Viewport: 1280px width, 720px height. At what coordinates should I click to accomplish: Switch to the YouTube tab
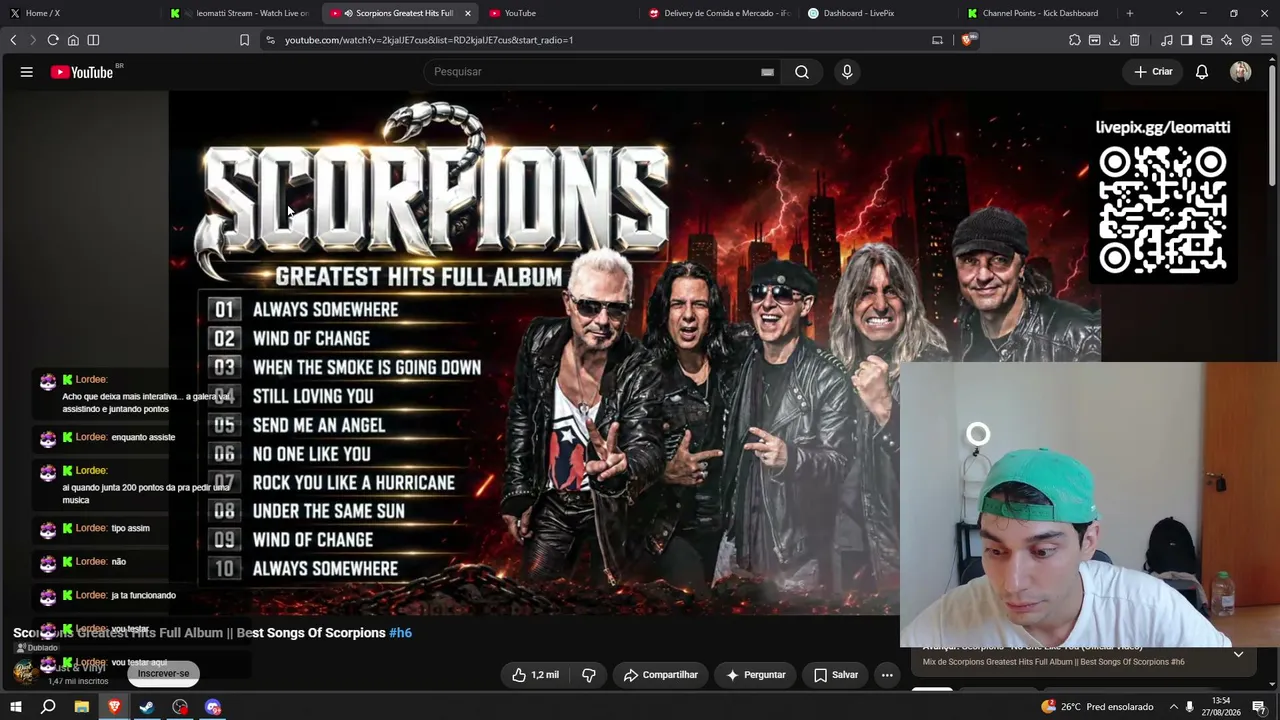(560, 13)
